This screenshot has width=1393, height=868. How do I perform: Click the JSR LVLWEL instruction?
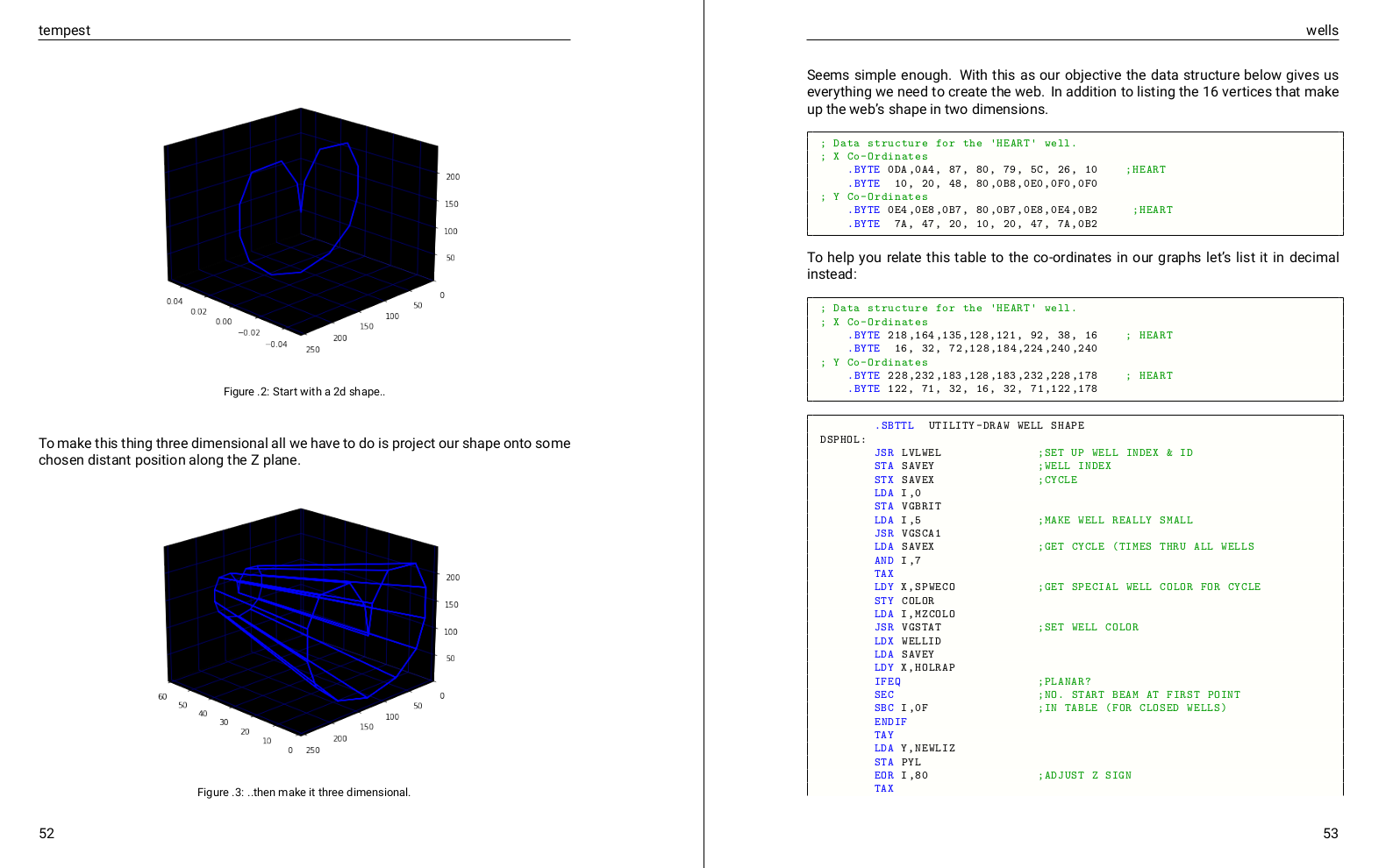tap(907, 453)
